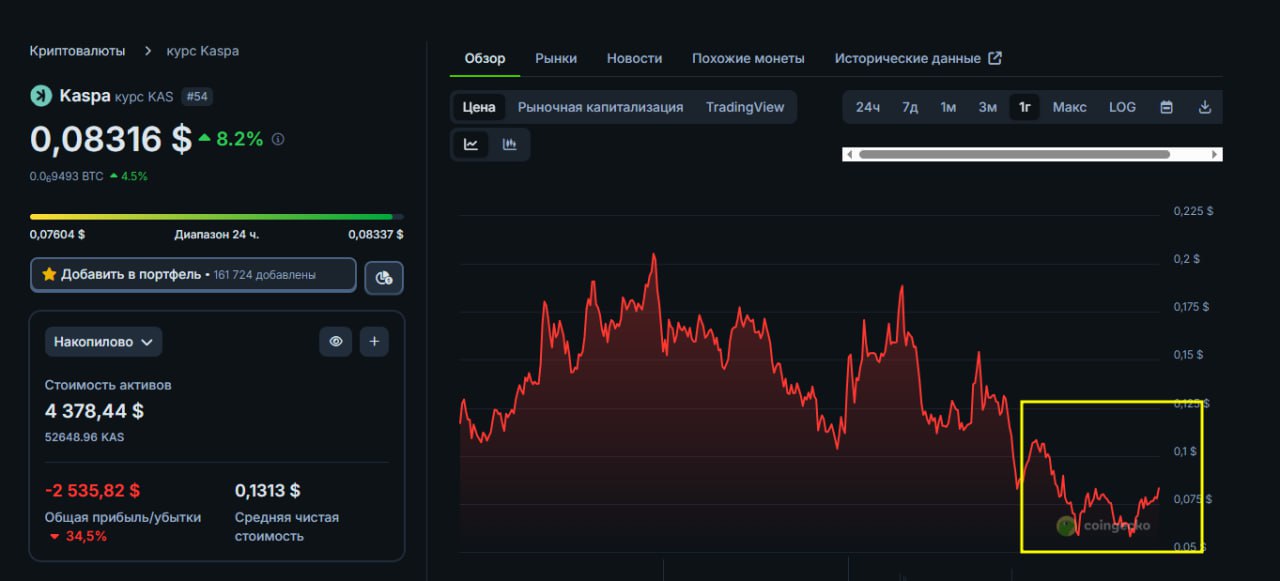Open the calendar date range icon

[x=1166, y=107]
